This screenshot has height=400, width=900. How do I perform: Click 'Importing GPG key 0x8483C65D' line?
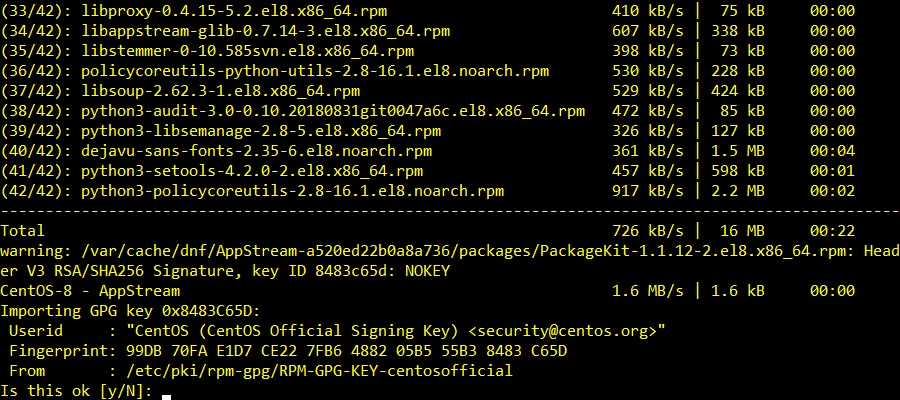(x=130, y=311)
